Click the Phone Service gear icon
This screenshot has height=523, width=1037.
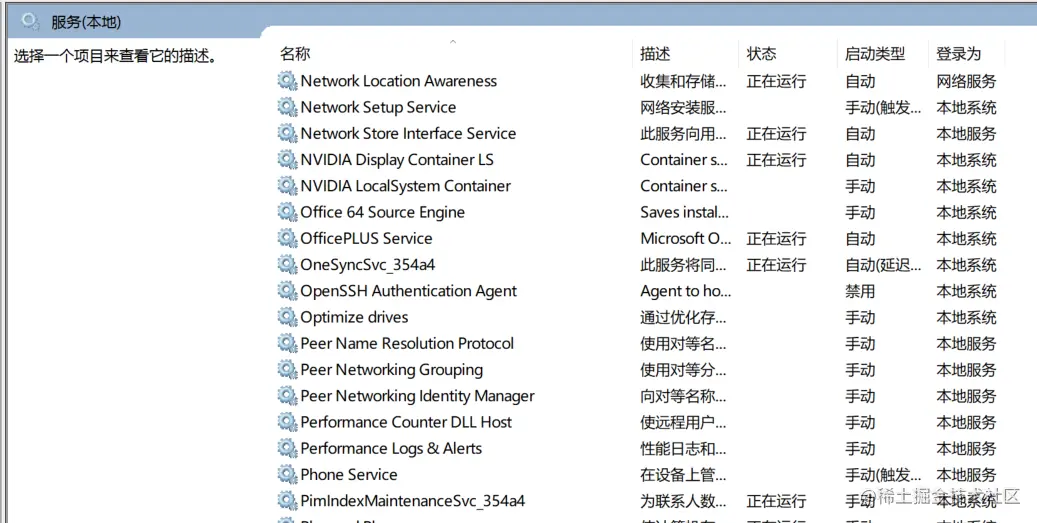click(x=288, y=474)
